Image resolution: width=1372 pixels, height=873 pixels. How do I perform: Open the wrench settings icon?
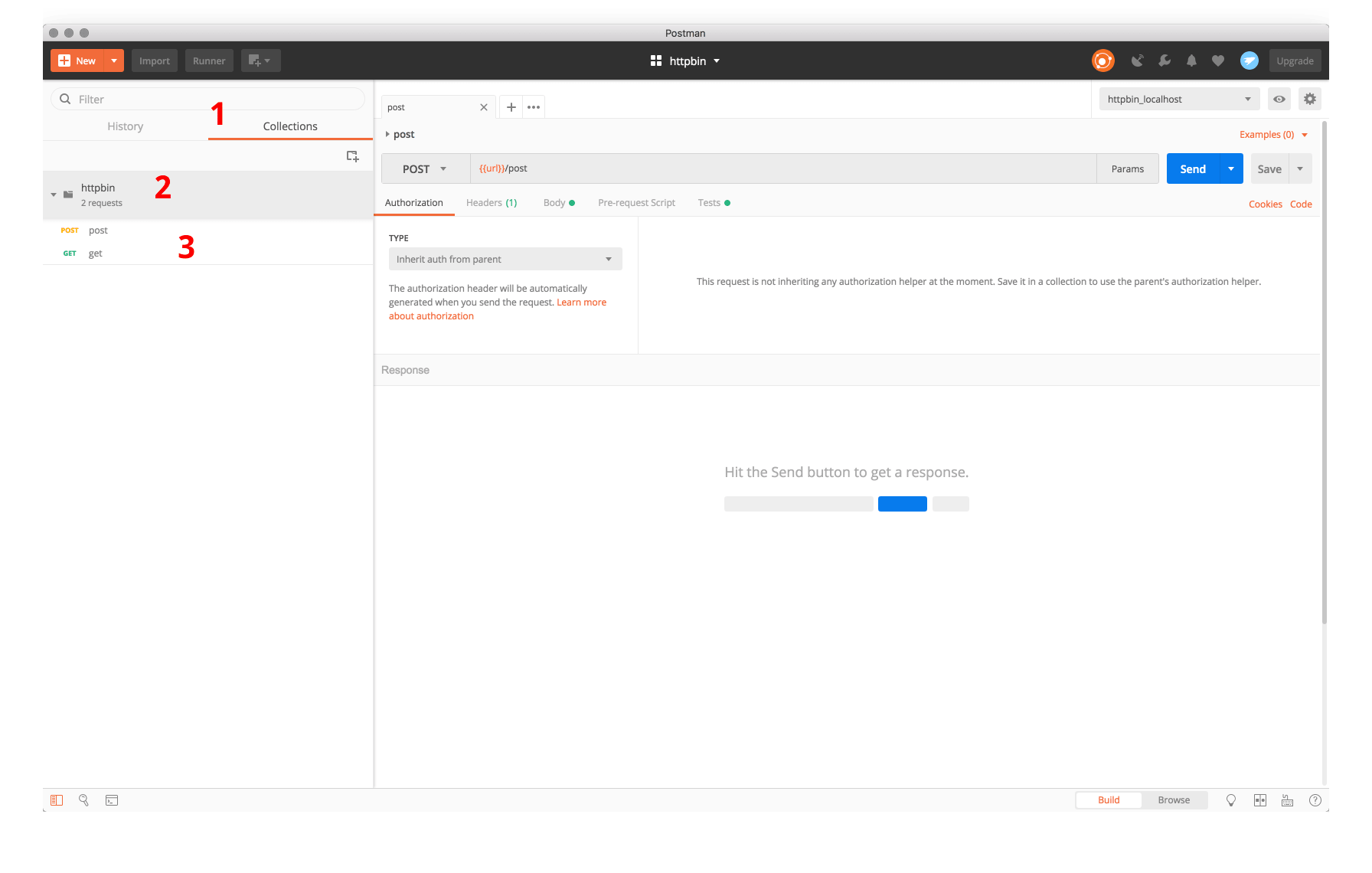click(1165, 60)
